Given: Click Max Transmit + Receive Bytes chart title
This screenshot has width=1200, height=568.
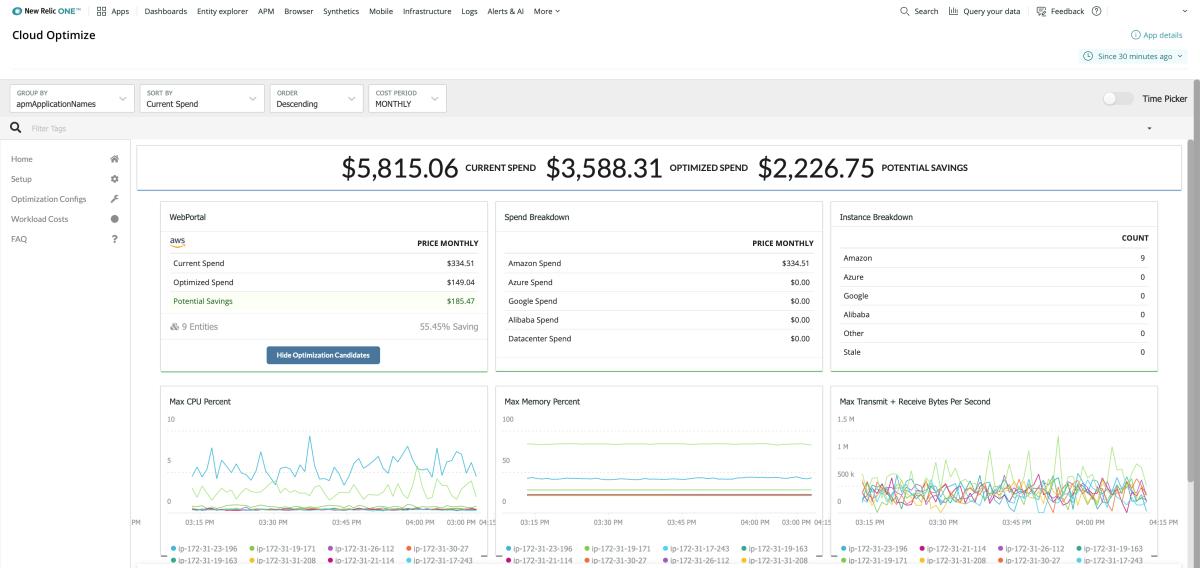Looking at the screenshot, I should click(915, 402).
